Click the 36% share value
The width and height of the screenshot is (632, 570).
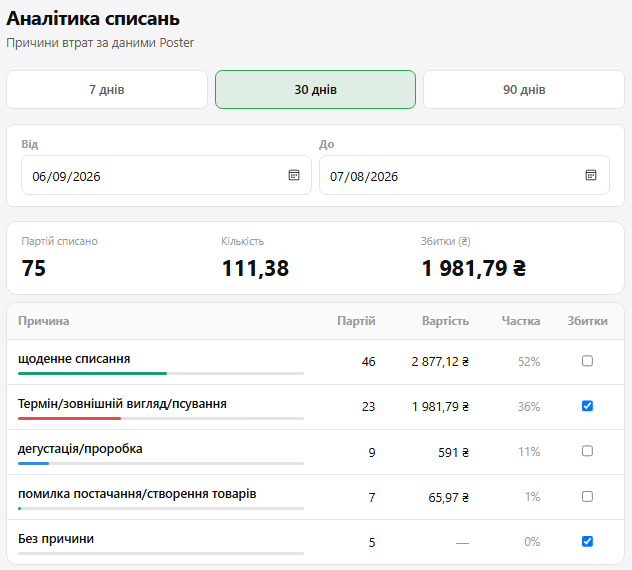[x=529, y=407]
